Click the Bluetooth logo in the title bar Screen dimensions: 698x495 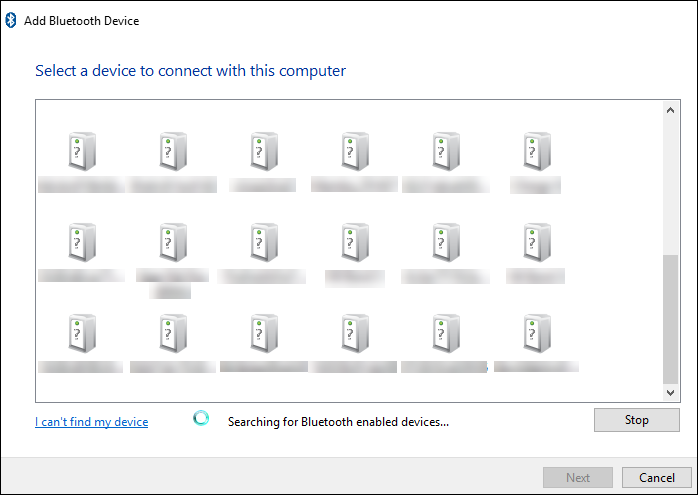(x=11, y=20)
